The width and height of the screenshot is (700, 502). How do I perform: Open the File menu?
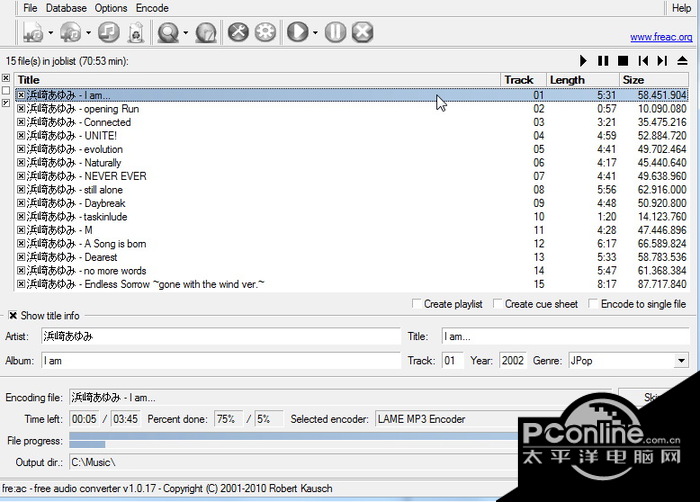(30, 8)
